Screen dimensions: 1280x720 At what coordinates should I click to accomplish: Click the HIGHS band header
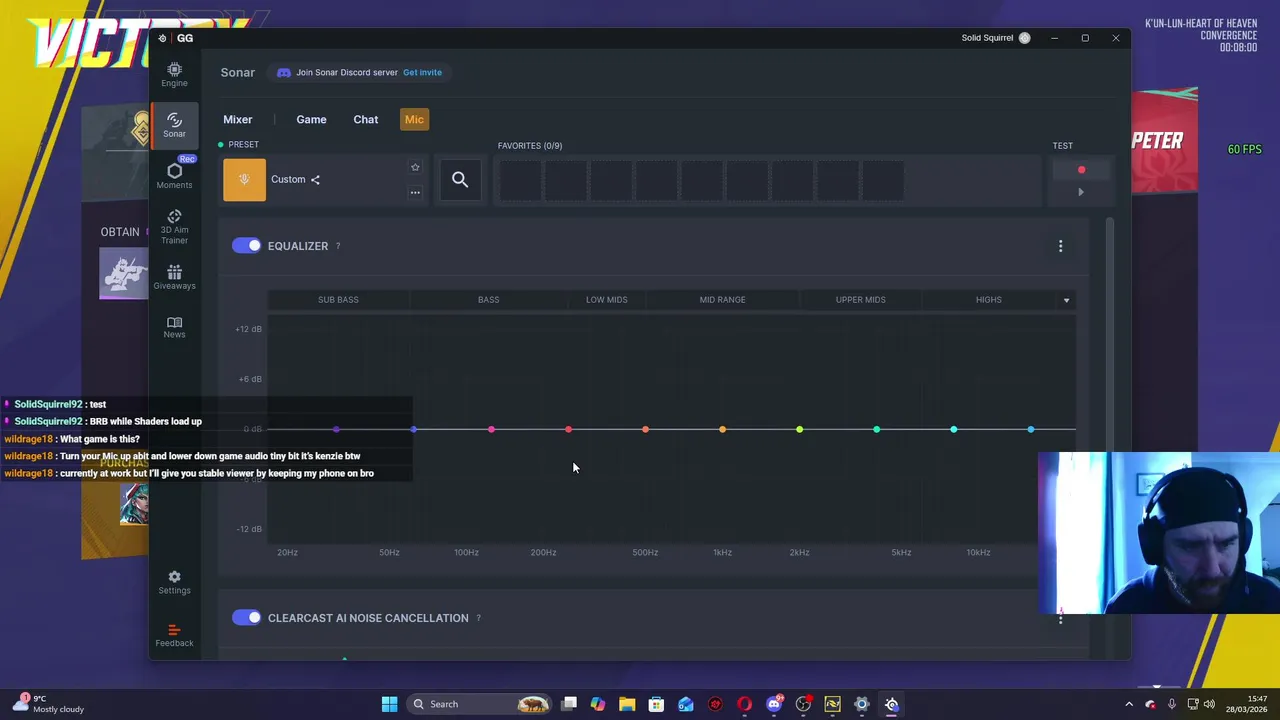(x=988, y=300)
